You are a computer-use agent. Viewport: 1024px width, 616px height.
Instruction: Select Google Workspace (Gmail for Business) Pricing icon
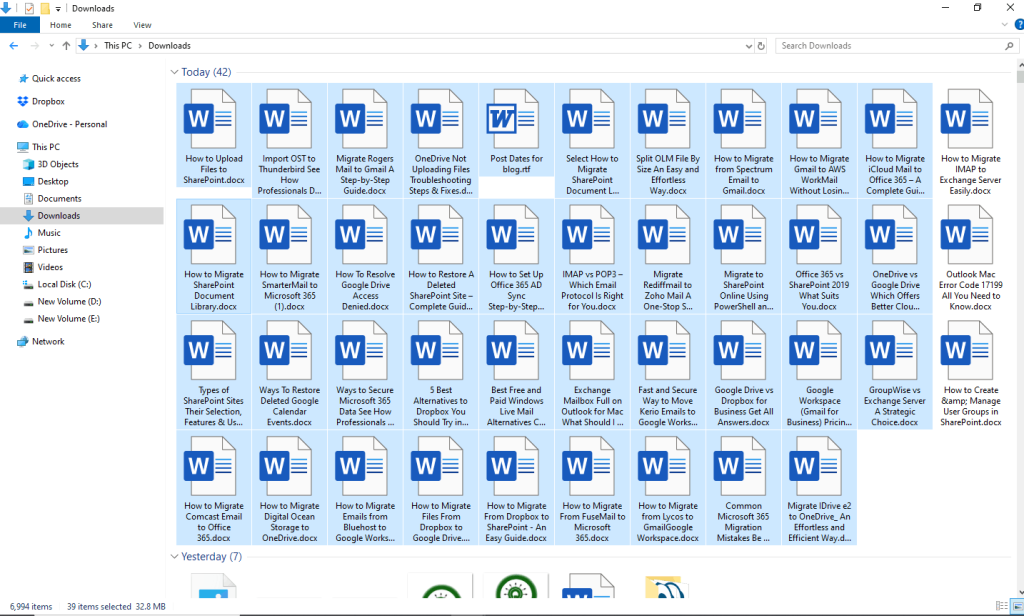pyautogui.click(x=816, y=351)
